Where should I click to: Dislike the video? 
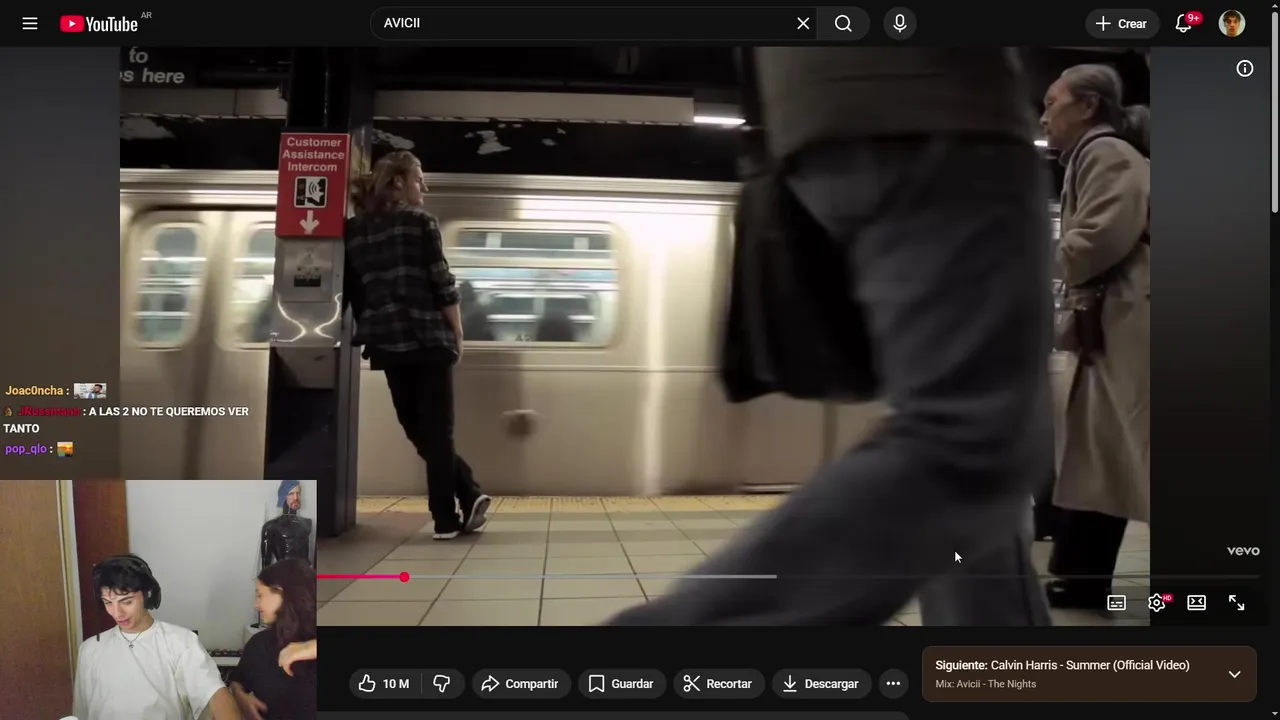point(441,683)
